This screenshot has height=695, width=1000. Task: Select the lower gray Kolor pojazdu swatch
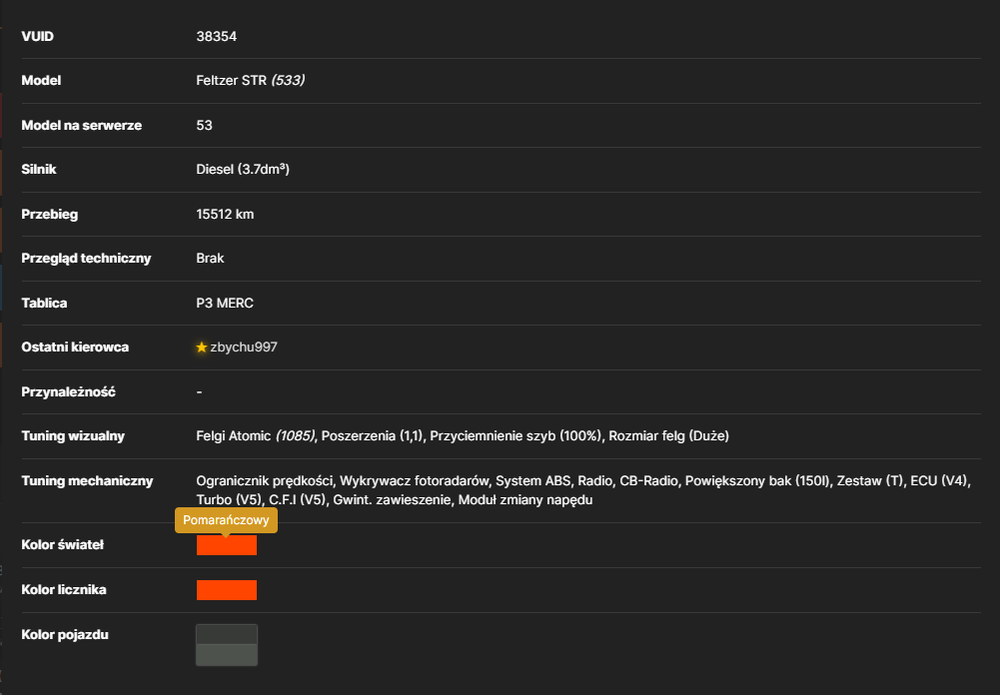point(226,655)
